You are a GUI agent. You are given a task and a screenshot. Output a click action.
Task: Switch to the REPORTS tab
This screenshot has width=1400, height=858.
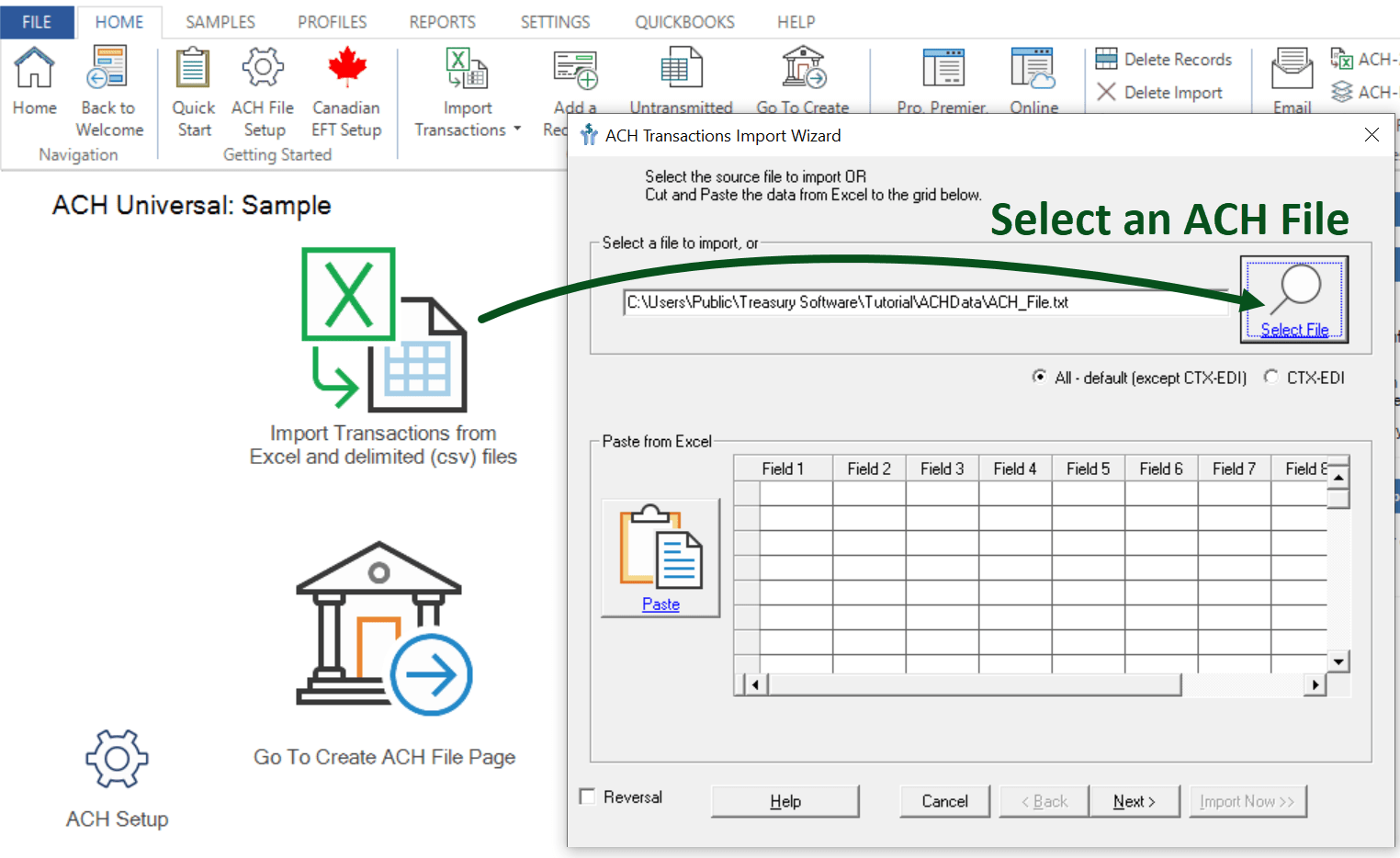442,21
